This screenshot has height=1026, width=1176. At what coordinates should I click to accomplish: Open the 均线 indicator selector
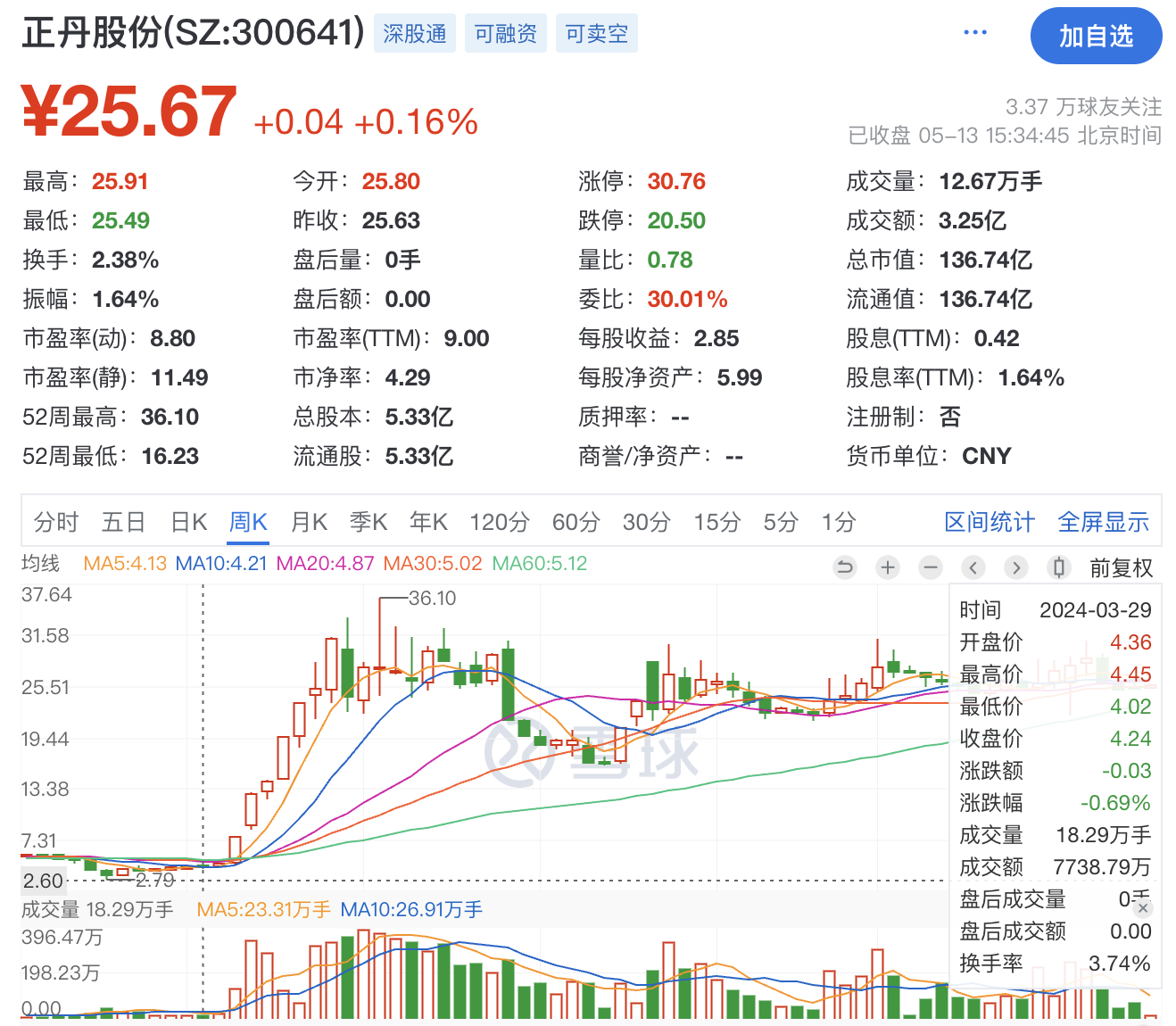pyautogui.click(x=41, y=564)
